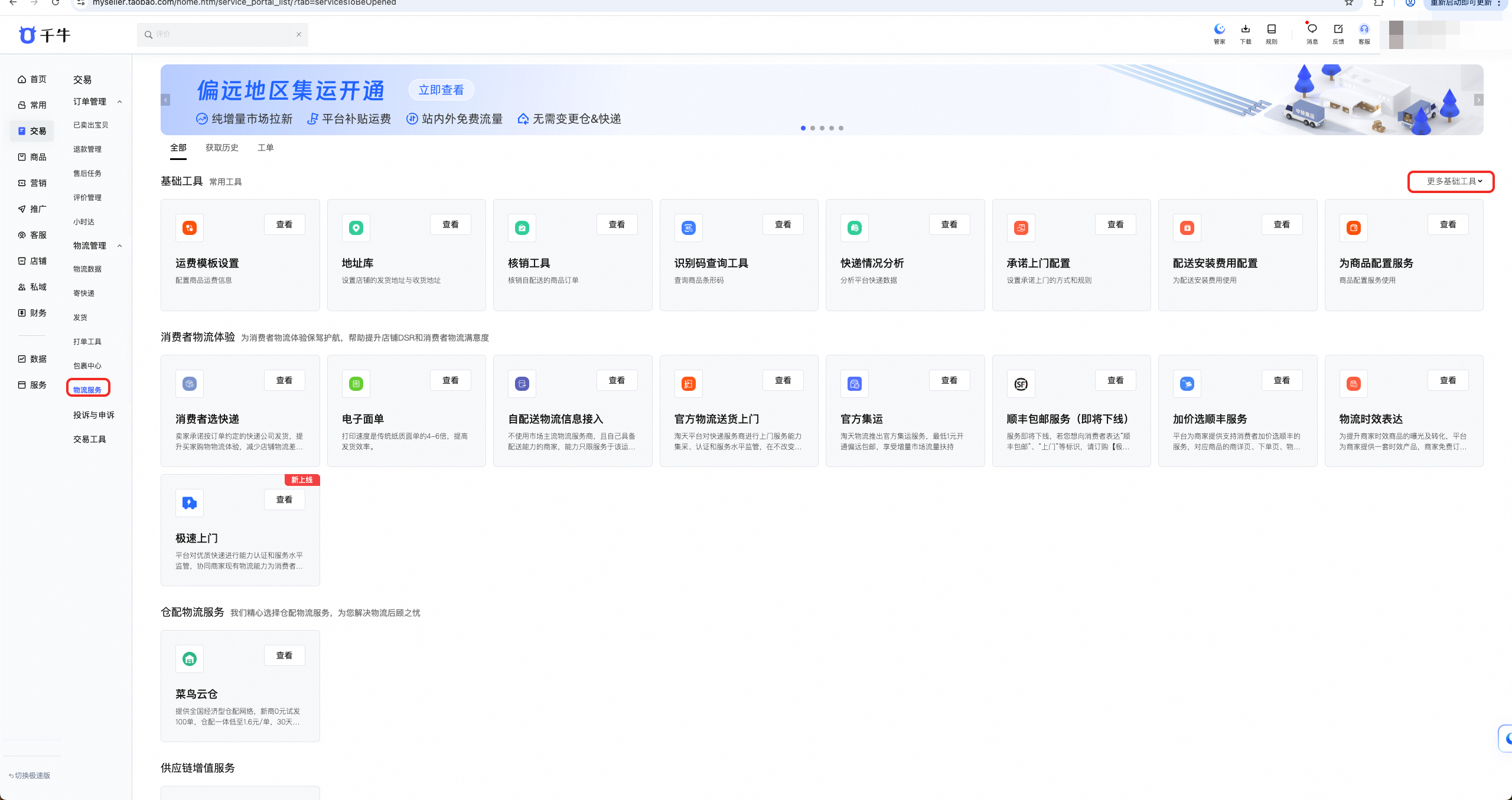The height and width of the screenshot is (800, 1512).
Task: Open 财务 in left navigation
Action: [32, 313]
